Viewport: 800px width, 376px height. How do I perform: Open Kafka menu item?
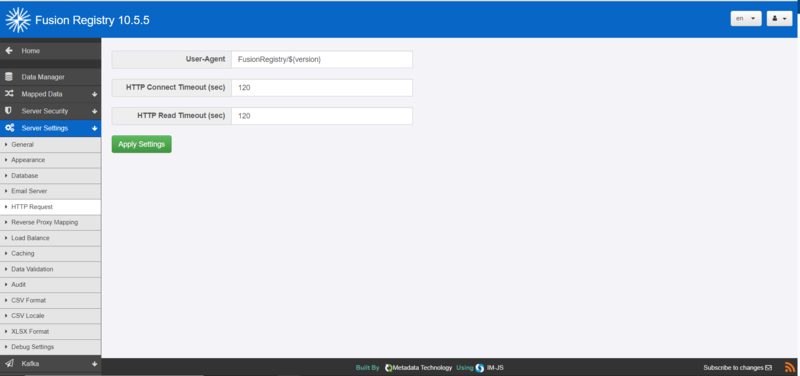tap(51, 364)
